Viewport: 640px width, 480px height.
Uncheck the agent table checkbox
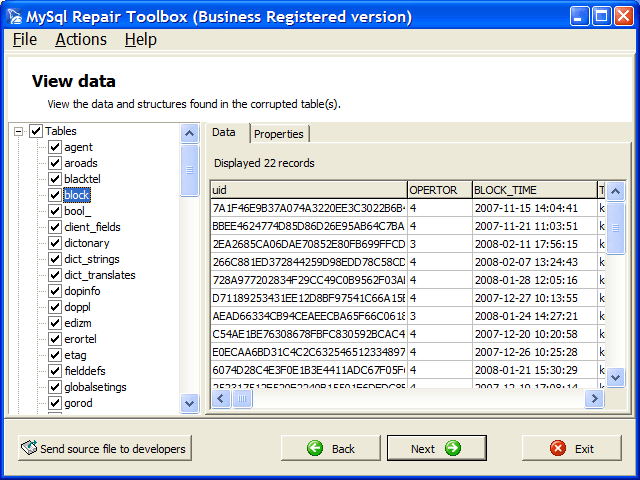(x=55, y=147)
